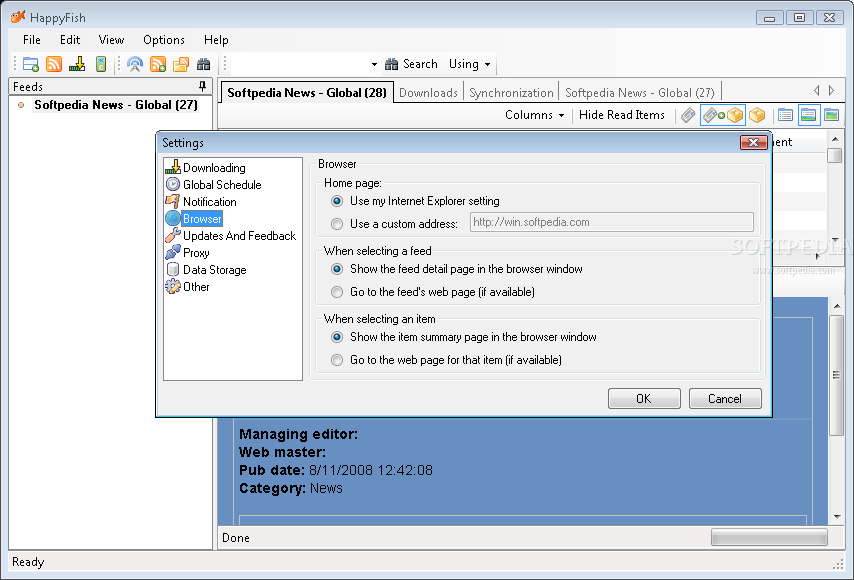
Task: Click the Downloading settings icon
Action: pyautogui.click(x=173, y=167)
